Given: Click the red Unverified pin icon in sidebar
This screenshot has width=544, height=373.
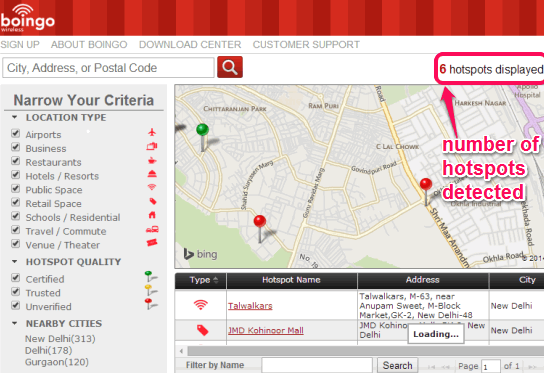Looking at the screenshot, I should [x=151, y=304].
